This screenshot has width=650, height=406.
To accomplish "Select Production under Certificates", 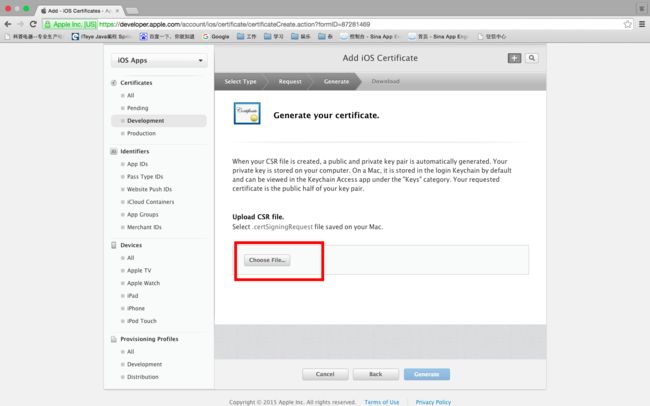I will (x=141, y=134).
